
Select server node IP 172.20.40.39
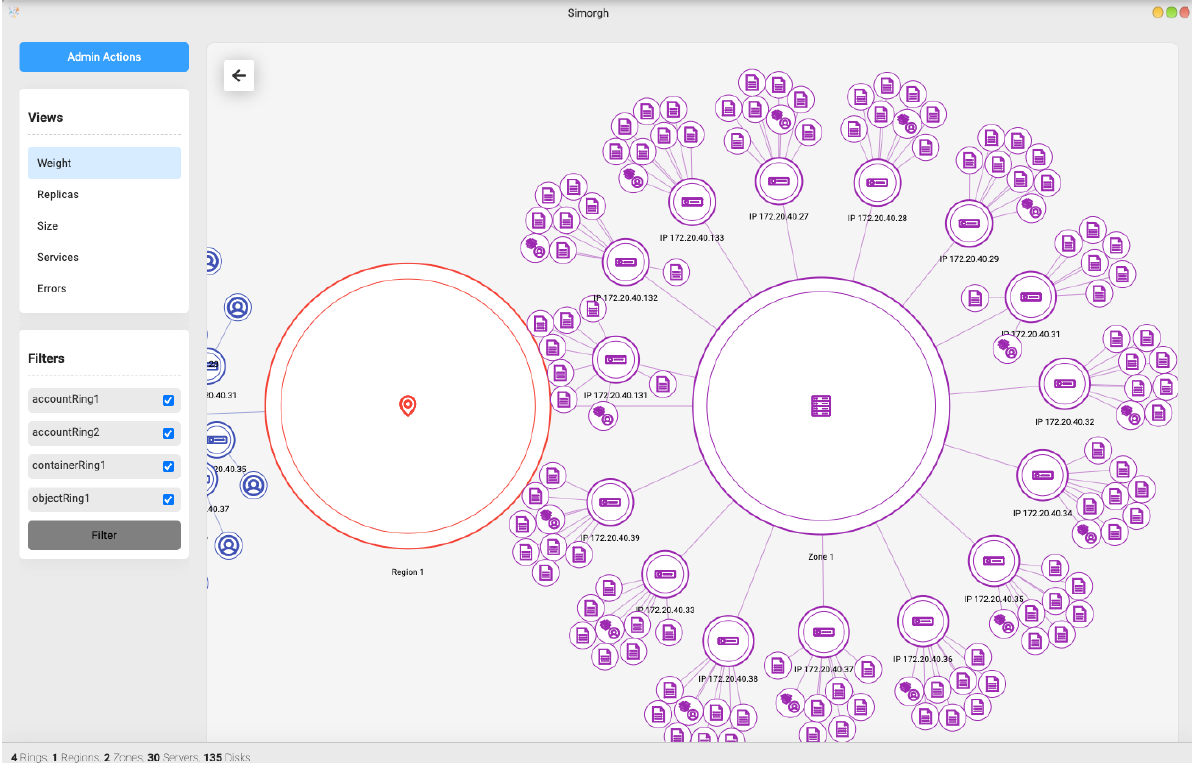point(608,503)
